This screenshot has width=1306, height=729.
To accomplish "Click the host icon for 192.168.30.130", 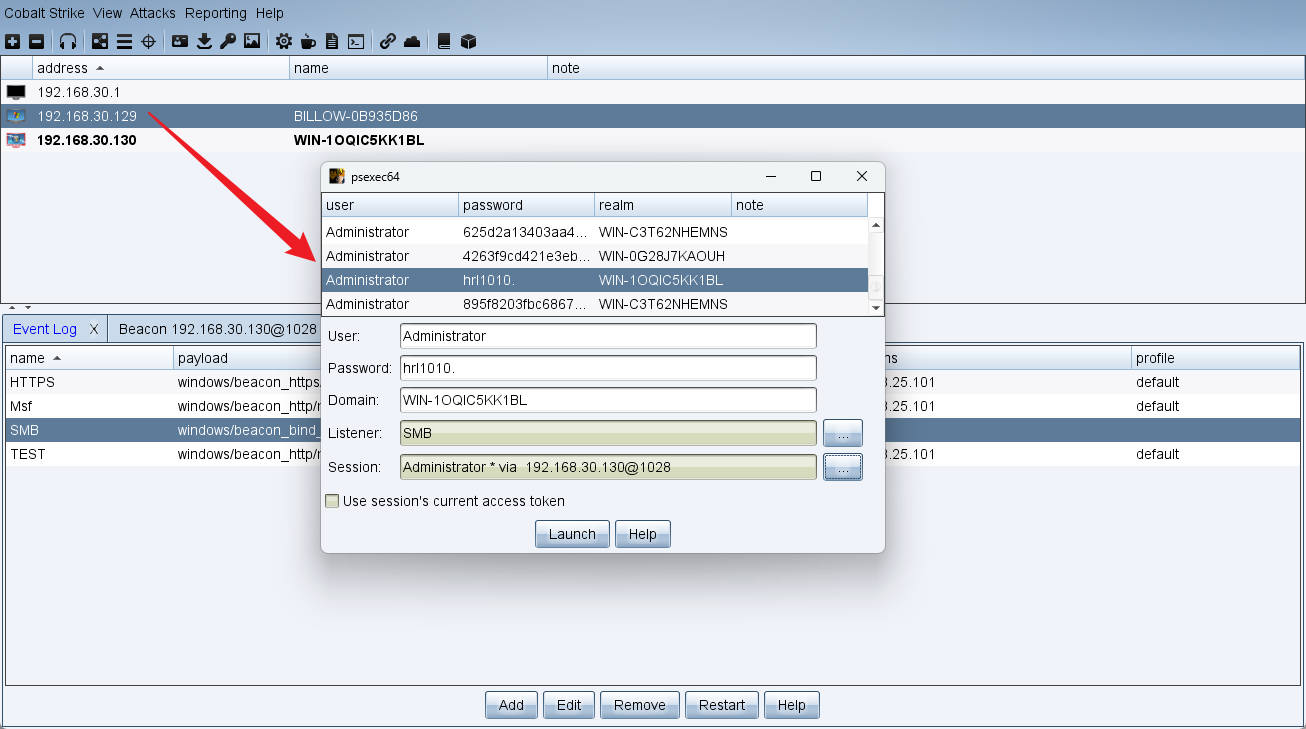I will 16,140.
